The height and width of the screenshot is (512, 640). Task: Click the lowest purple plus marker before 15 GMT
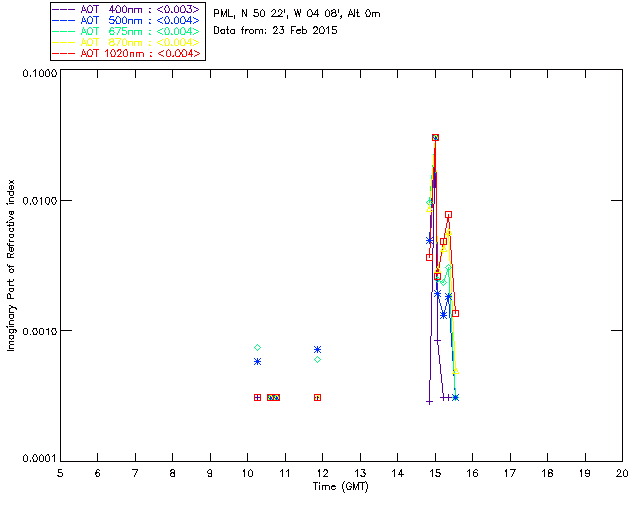[x=429, y=402]
